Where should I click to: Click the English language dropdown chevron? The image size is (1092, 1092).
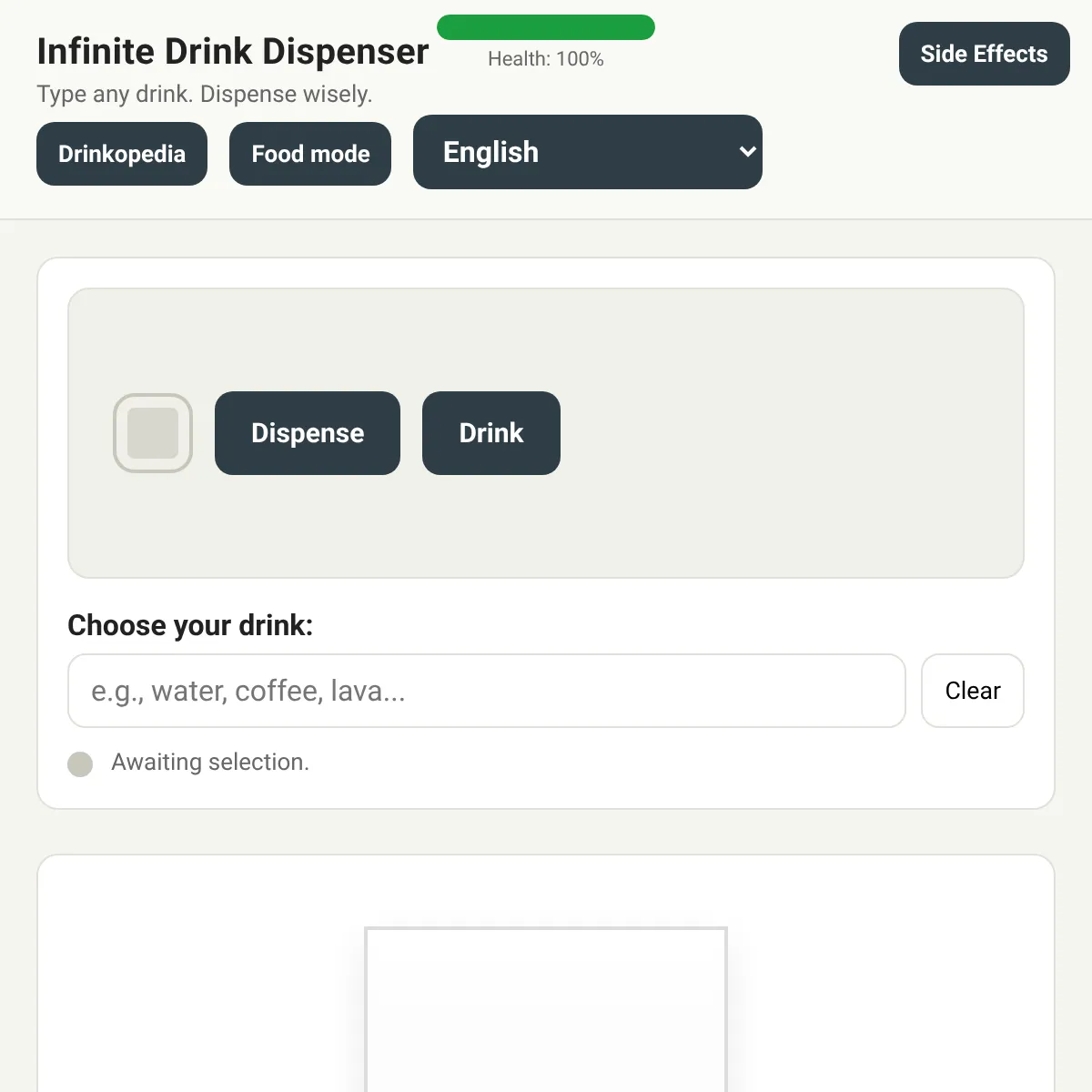point(747,152)
